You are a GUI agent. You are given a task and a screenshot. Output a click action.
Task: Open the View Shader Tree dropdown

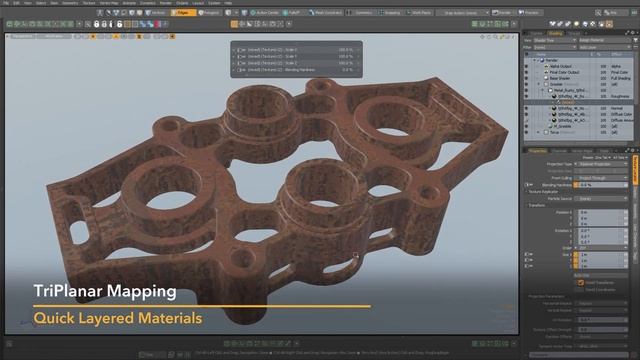(554, 40)
